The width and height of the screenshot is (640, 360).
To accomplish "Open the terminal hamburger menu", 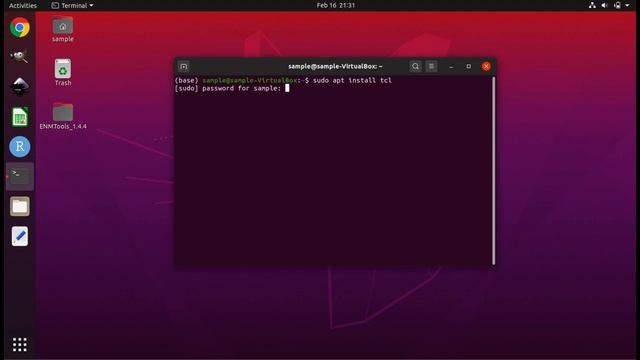I will 431,66.
